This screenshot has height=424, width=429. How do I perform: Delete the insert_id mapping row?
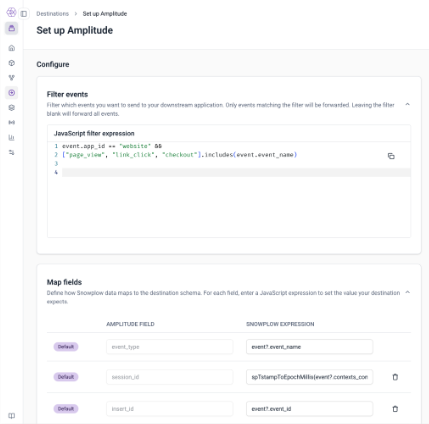(395, 409)
